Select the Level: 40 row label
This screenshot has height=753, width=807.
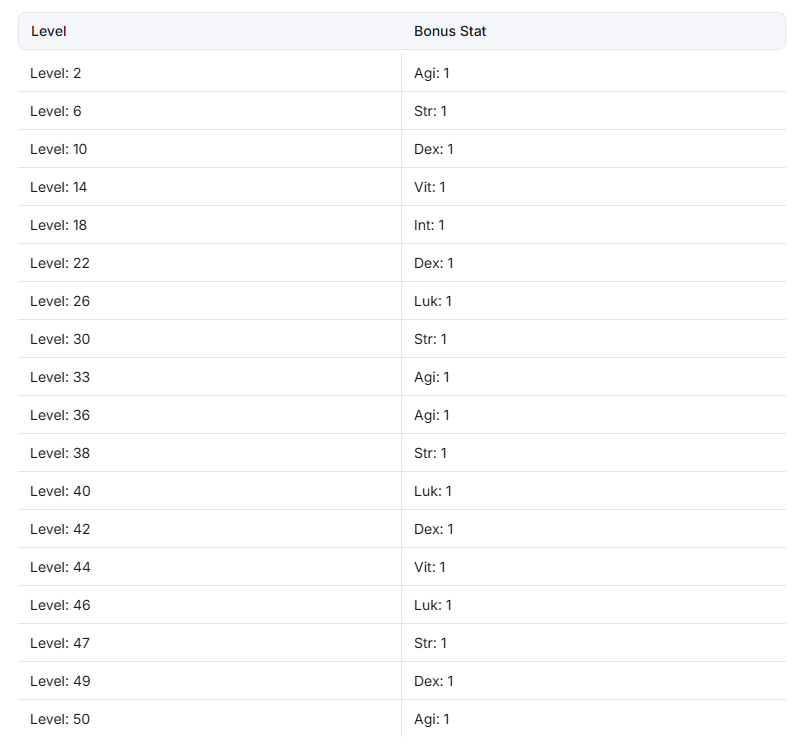60,492
